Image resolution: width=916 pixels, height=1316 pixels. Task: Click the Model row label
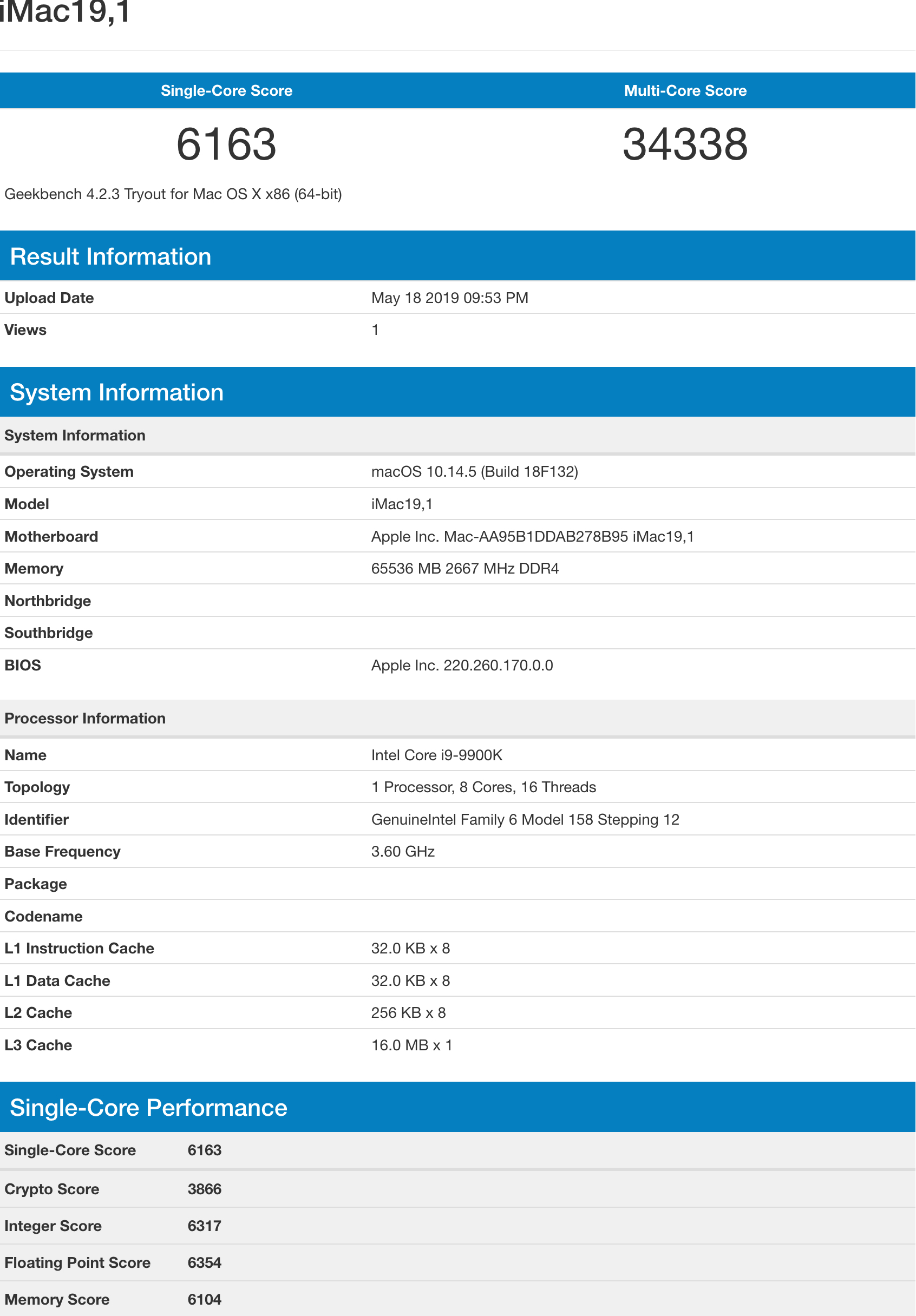pyautogui.click(x=27, y=504)
